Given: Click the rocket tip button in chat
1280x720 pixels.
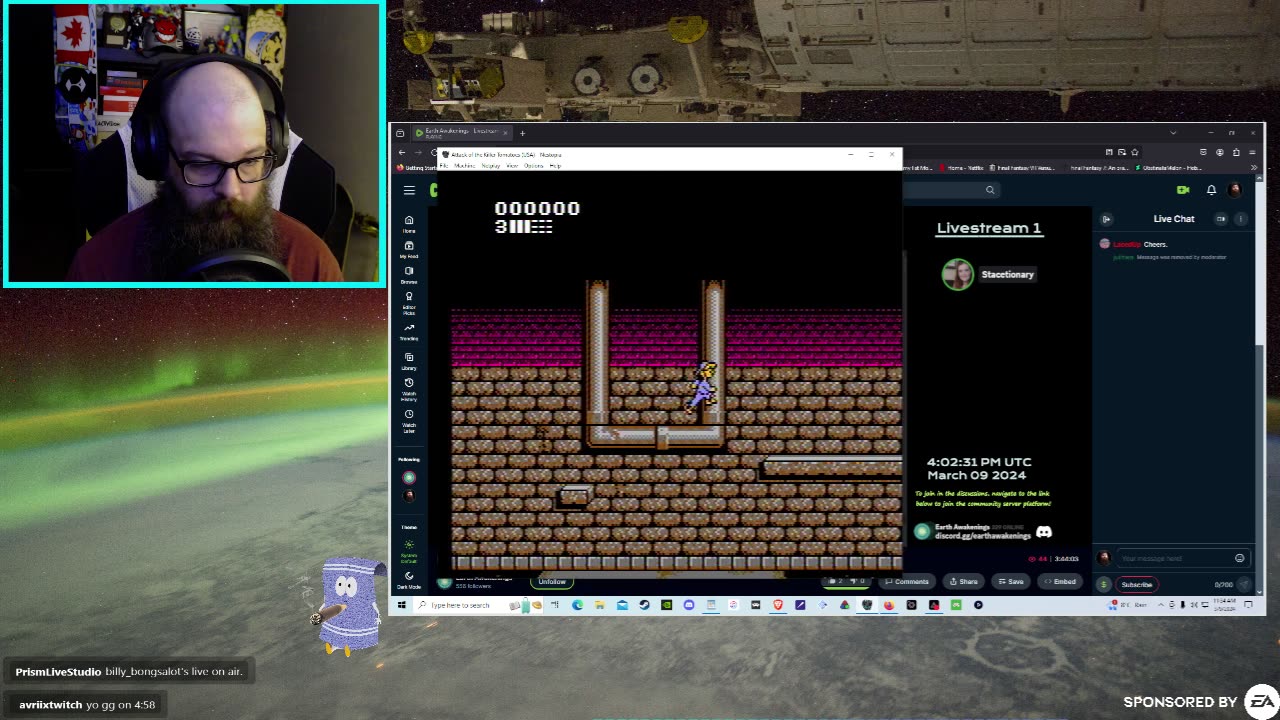Looking at the screenshot, I should point(1104,584).
